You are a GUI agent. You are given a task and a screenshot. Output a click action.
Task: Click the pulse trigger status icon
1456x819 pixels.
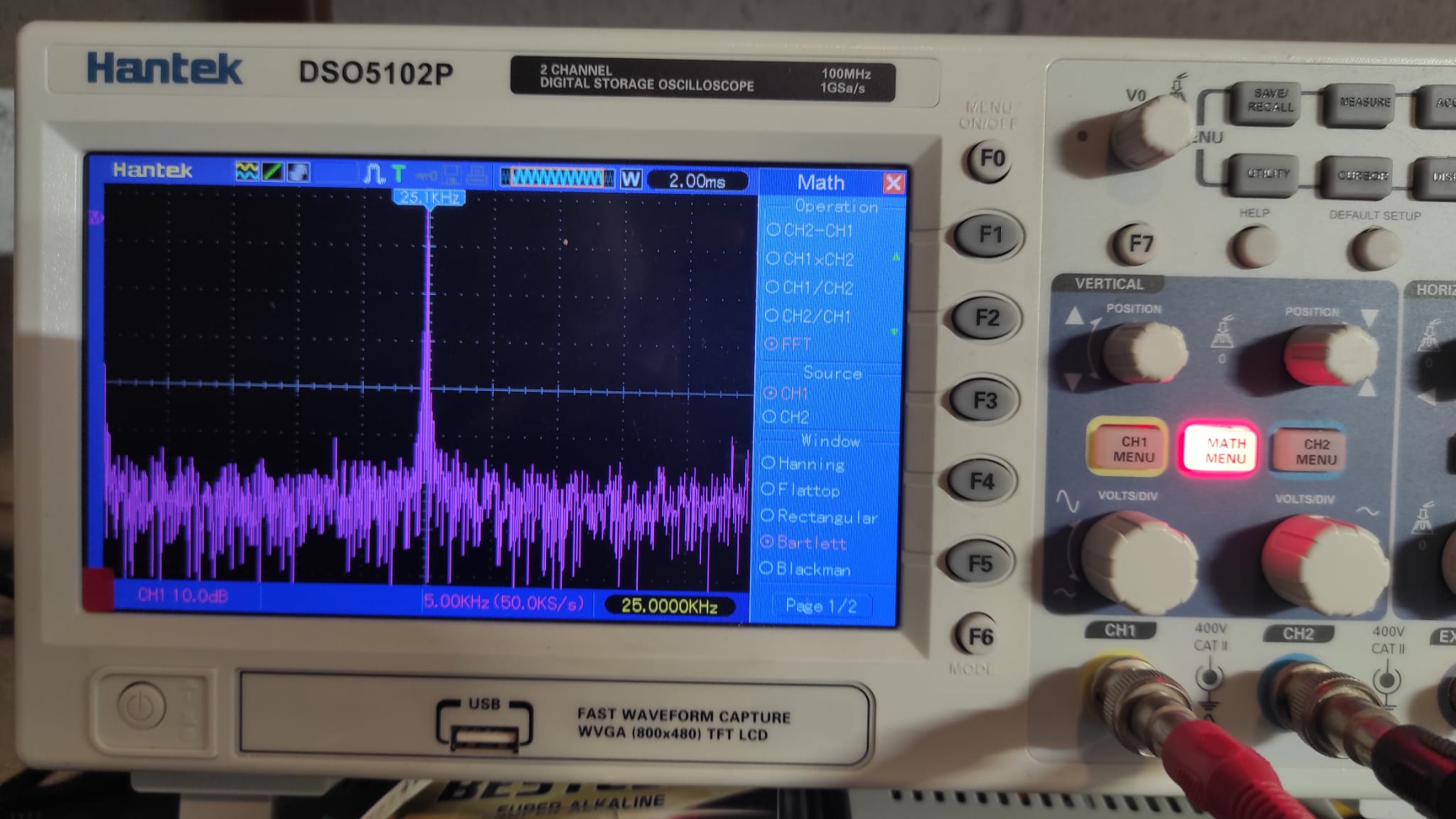373,173
